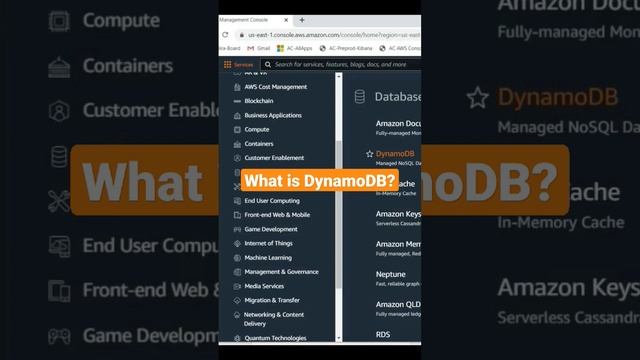Click the padlock icon in address bar
Screen dimensions: 640x360
point(241,35)
